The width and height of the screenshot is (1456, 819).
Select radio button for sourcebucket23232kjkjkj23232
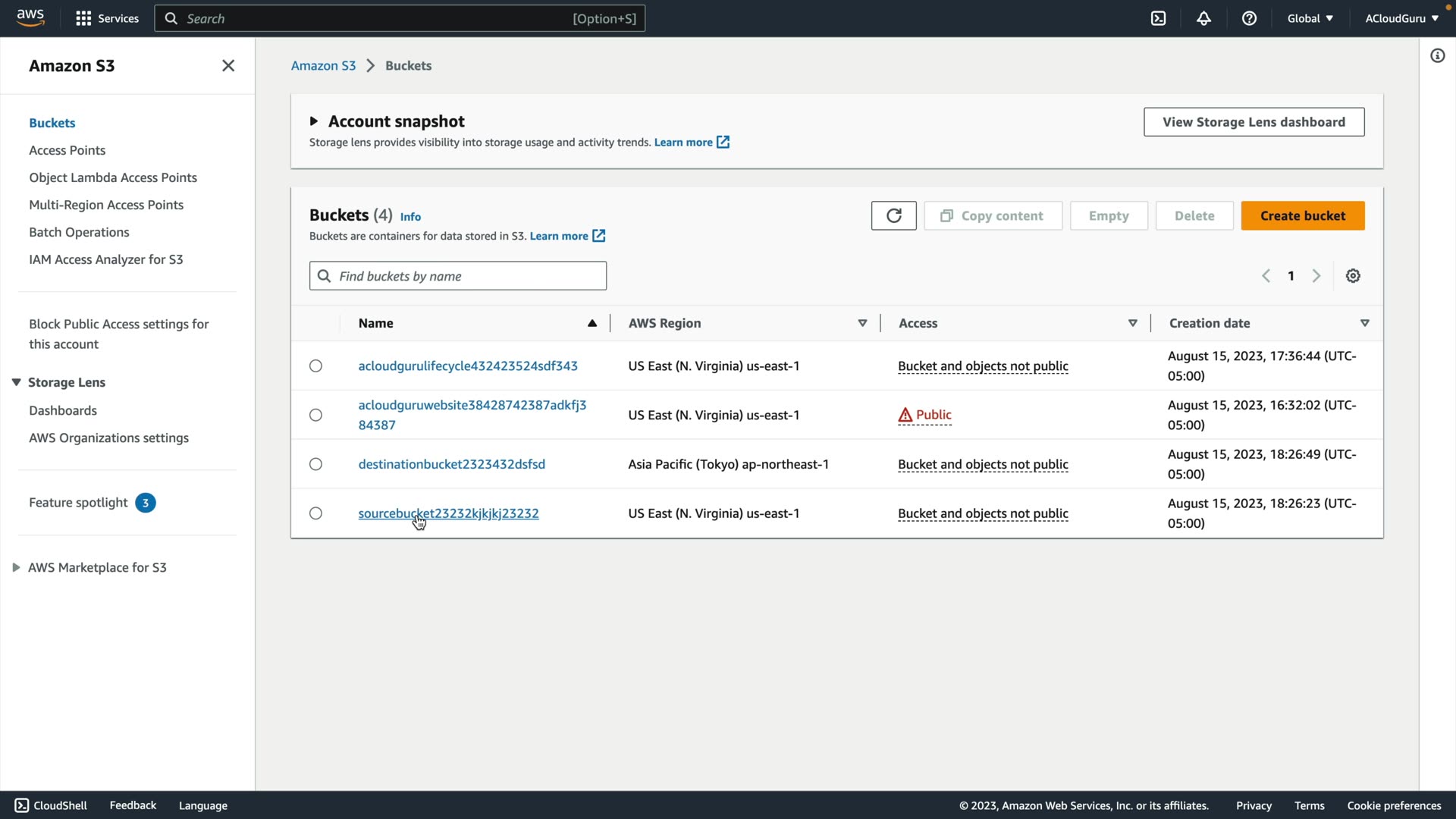315,513
